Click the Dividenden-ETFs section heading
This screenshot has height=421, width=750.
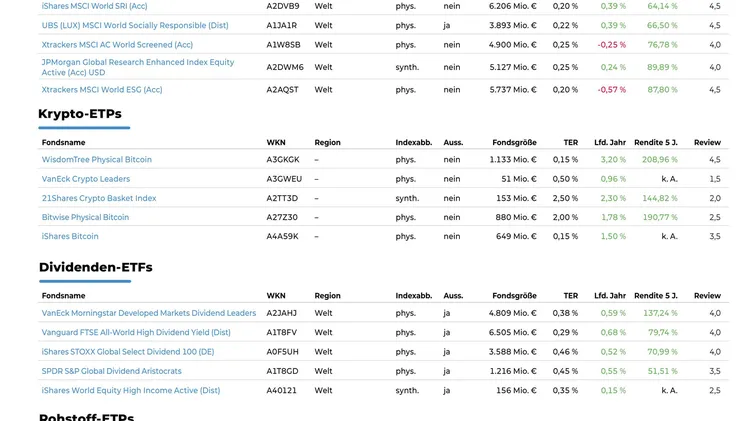point(96,267)
